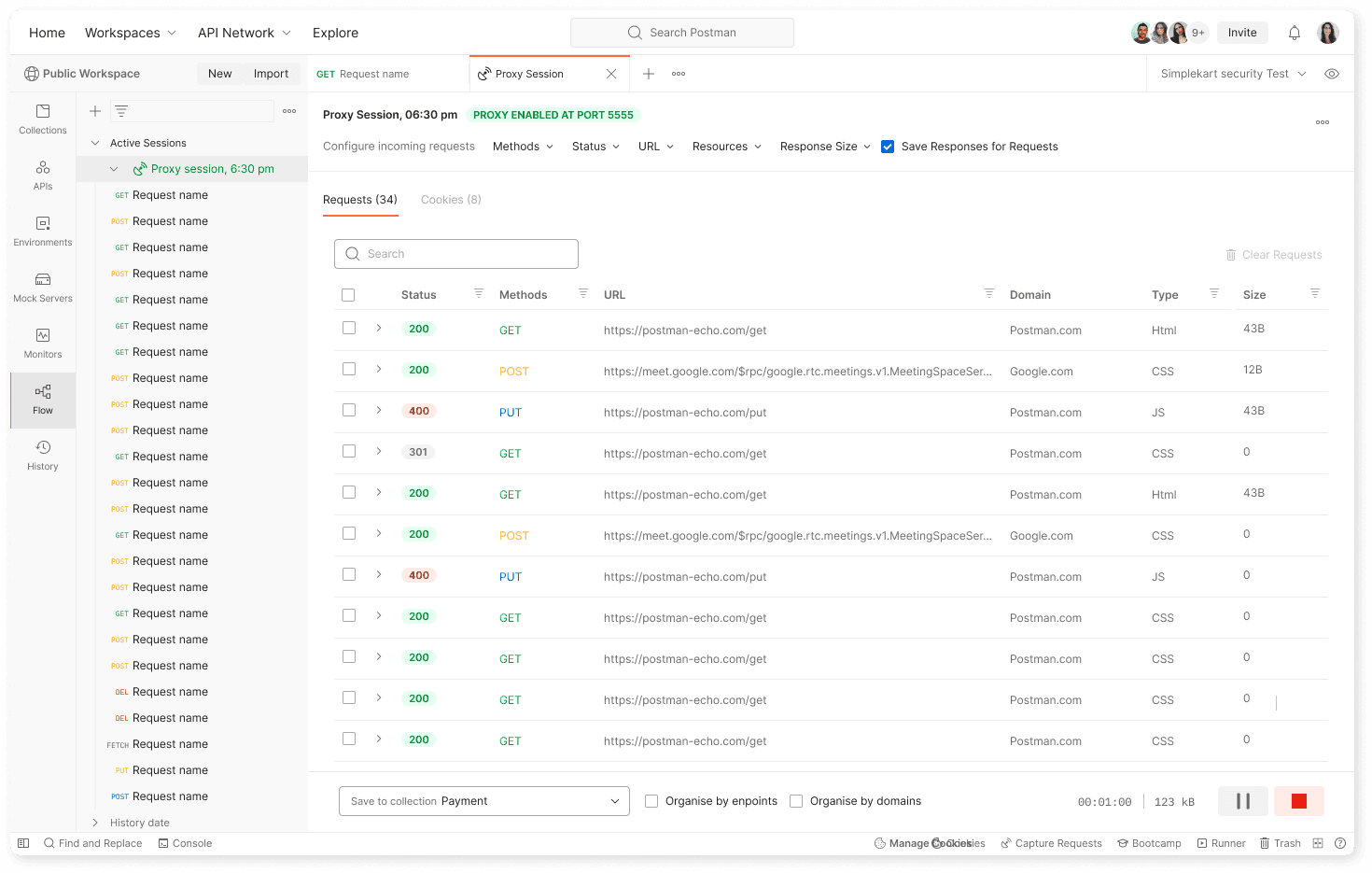Check the first 400 PUT request row
The height and width of the screenshot is (873, 1372).
(x=349, y=410)
